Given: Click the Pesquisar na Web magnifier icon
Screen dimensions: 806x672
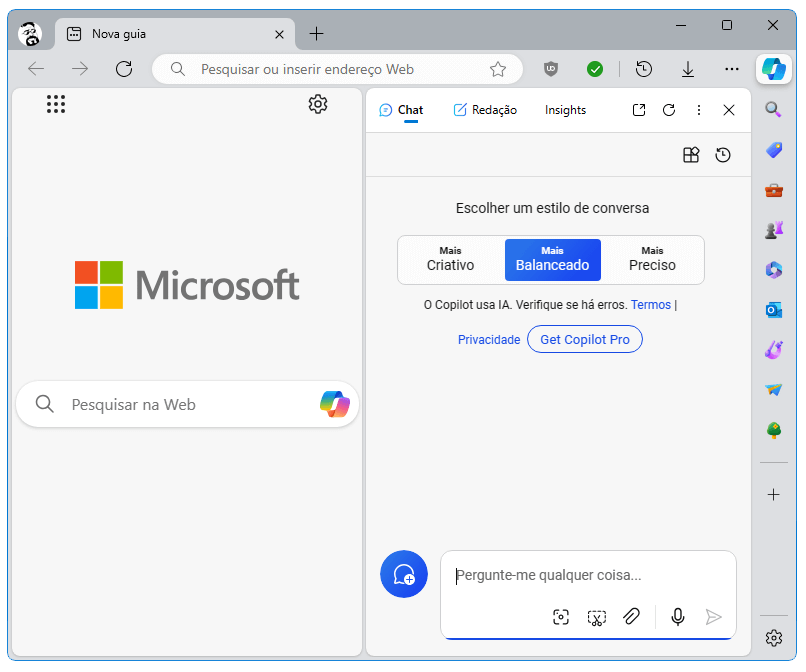Looking at the screenshot, I should click(x=45, y=404).
